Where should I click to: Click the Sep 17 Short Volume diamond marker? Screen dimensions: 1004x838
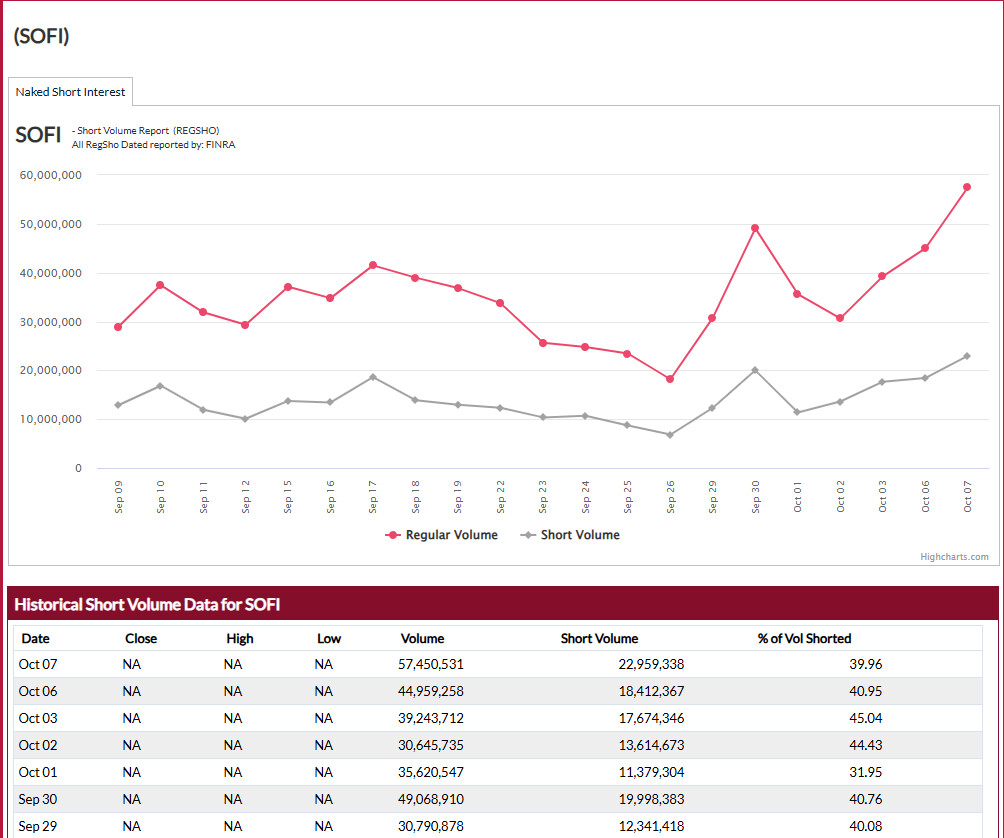[x=373, y=377]
